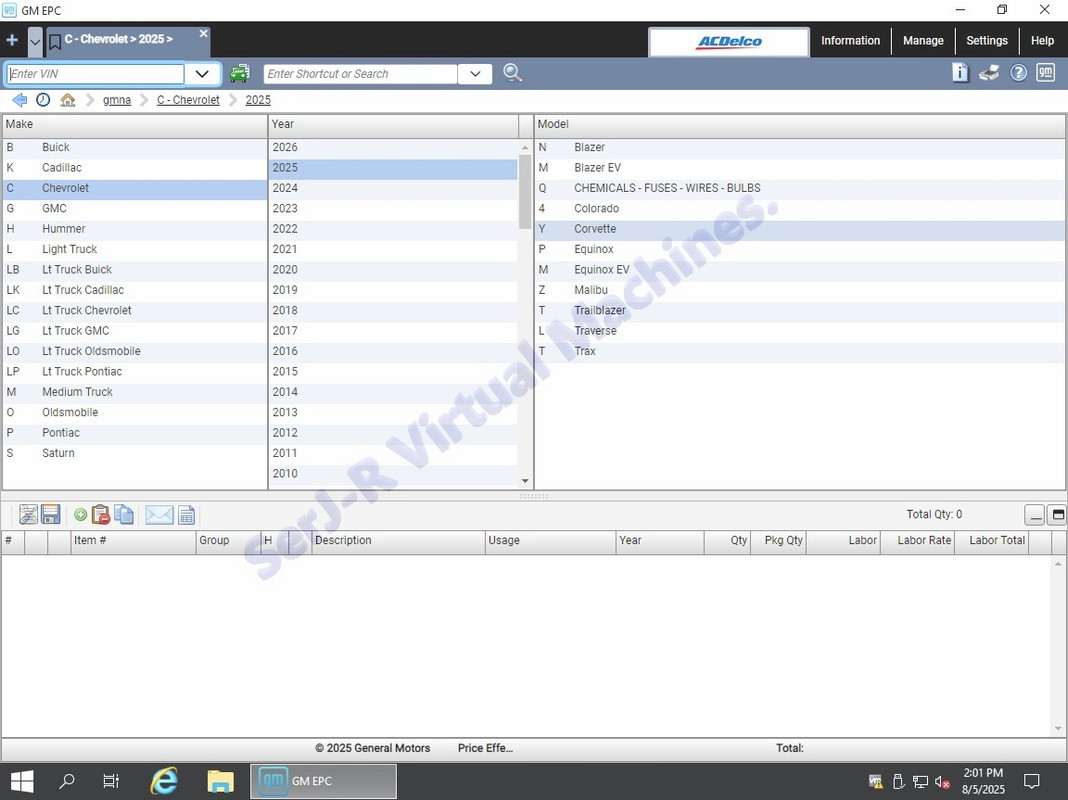This screenshot has height=800, width=1068.
Task: Click the save floppy disk icon
Action: point(51,515)
